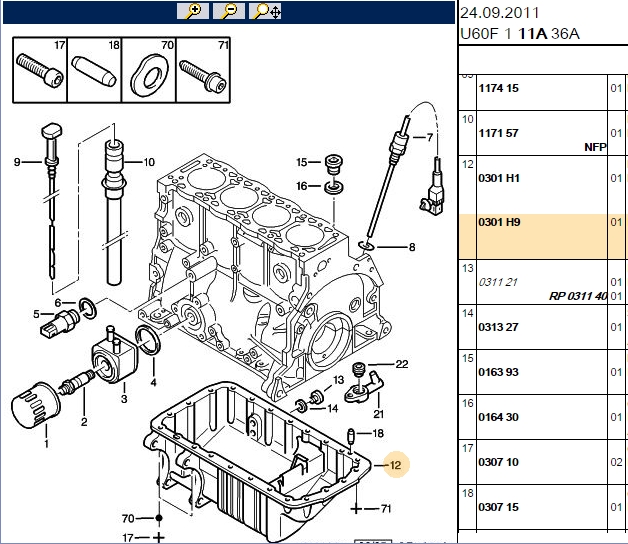Click part number 0307 15 row
Screen dimensions: 628x544
tap(543, 507)
